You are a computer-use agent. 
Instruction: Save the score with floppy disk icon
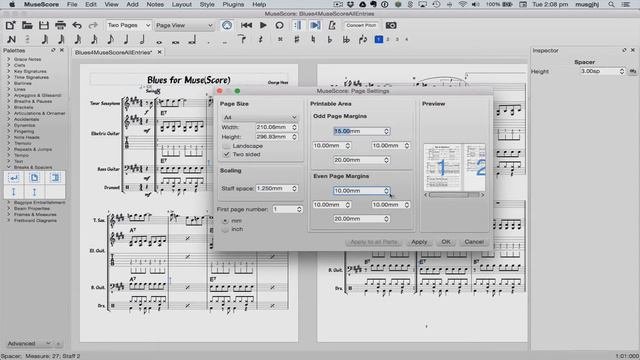[x=44, y=25]
